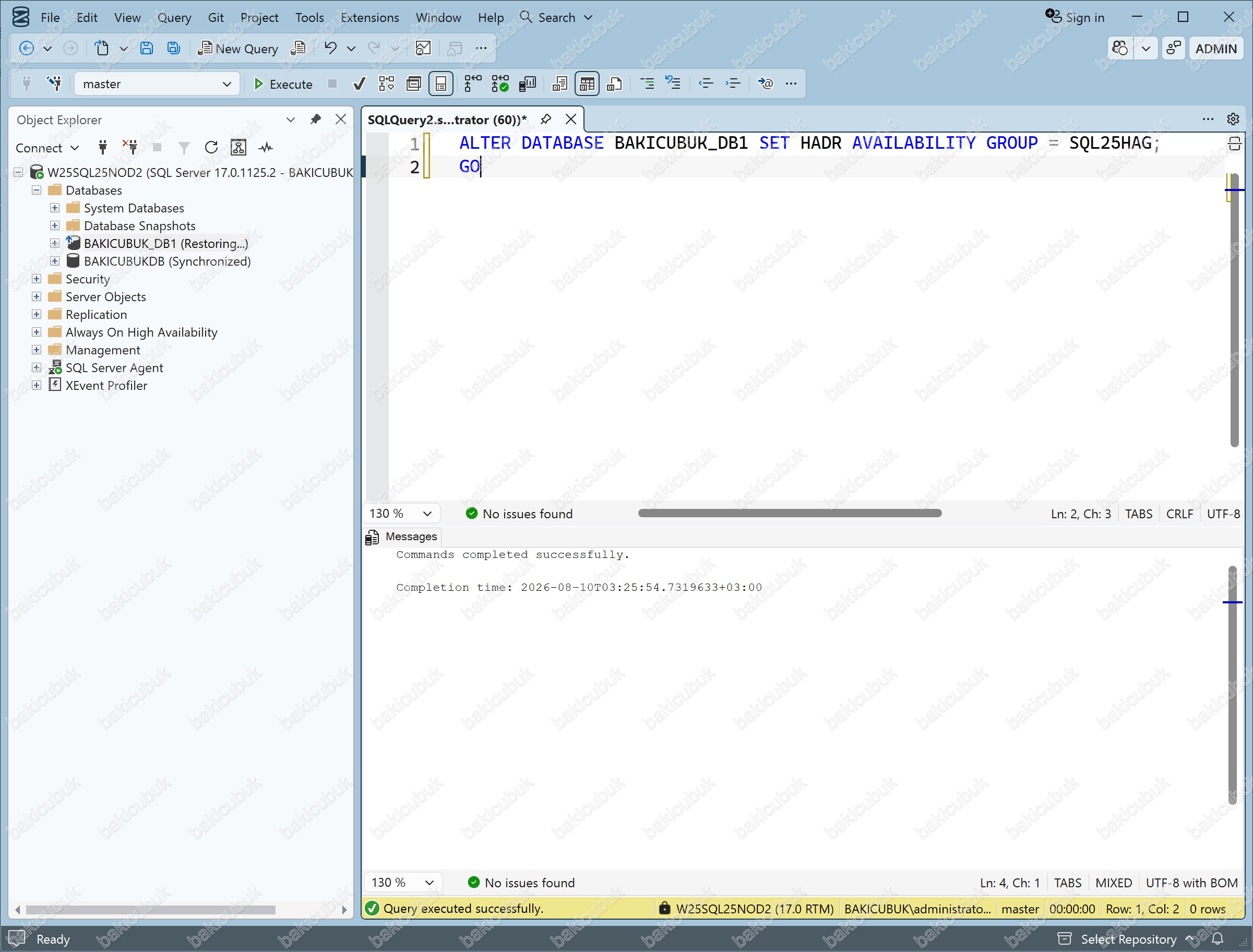Collapse the Databases folder
This screenshot has width=1253, height=952.
[x=36, y=191]
